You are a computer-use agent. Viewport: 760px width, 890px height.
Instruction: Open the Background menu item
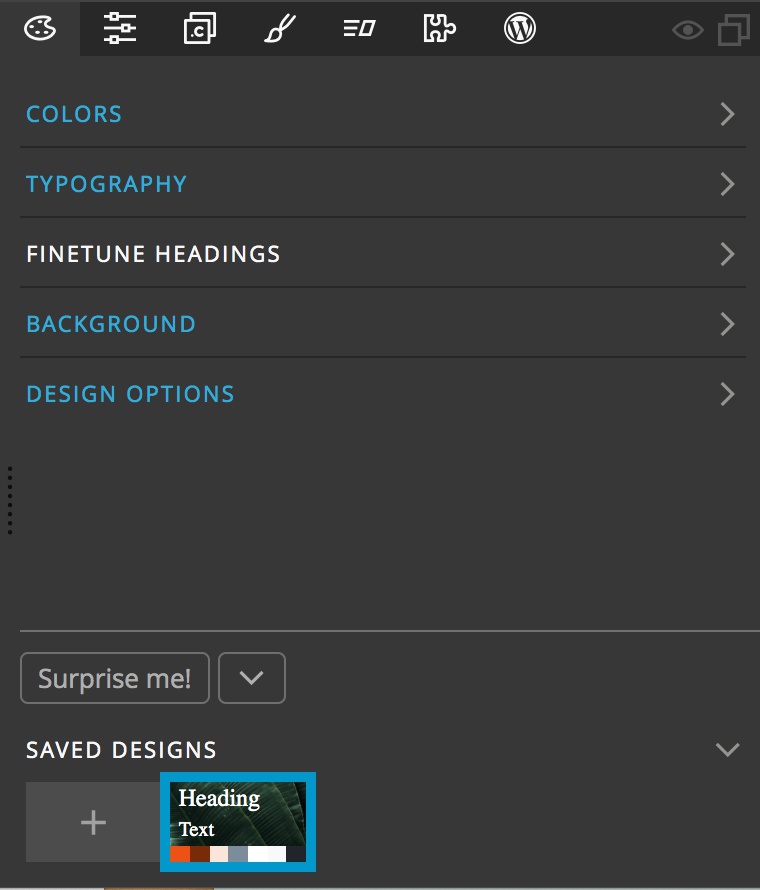[383, 324]
